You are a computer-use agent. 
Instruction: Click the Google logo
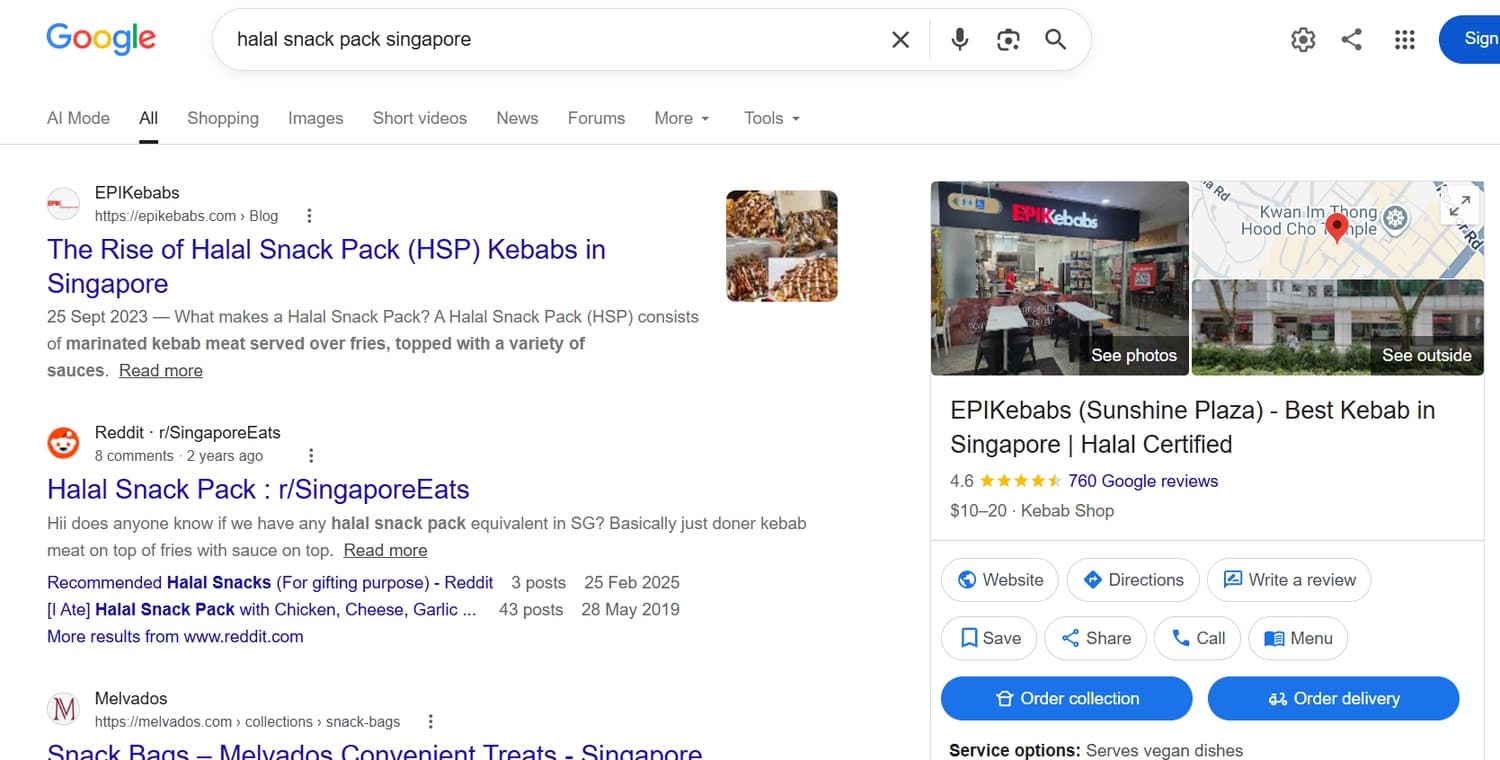(101, 38)
